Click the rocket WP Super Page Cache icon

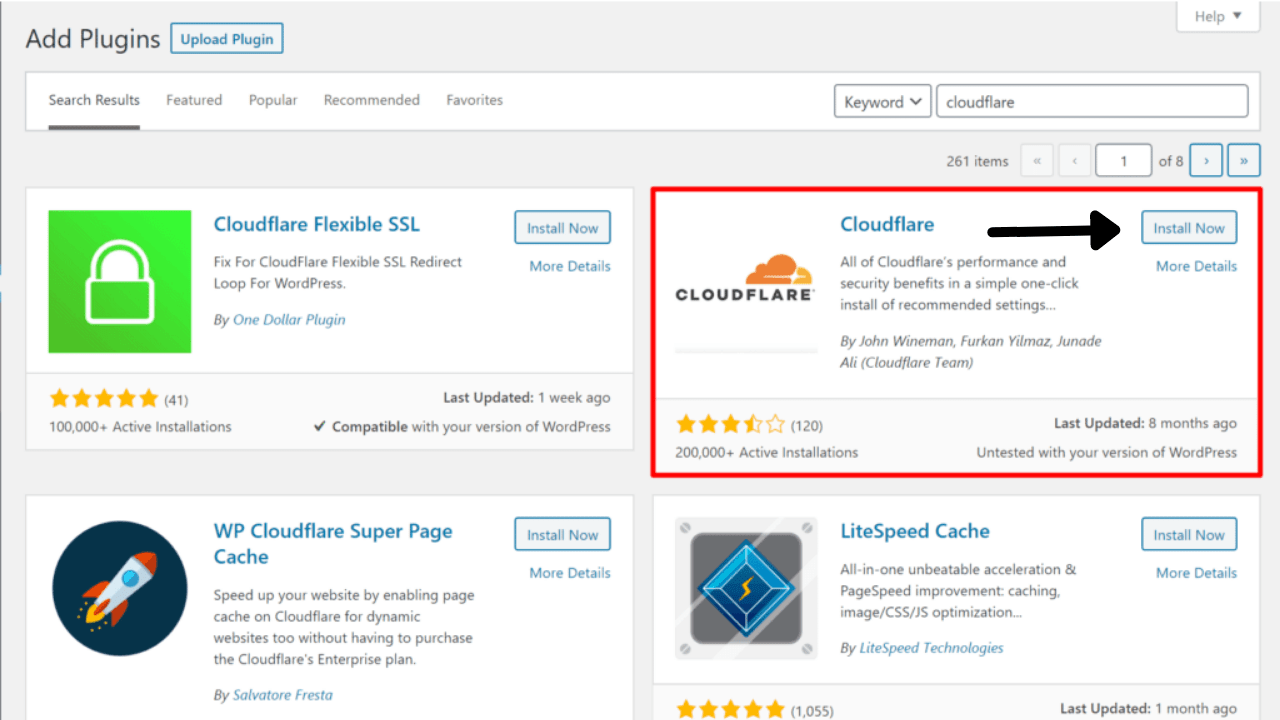click(x=120, y=588)
